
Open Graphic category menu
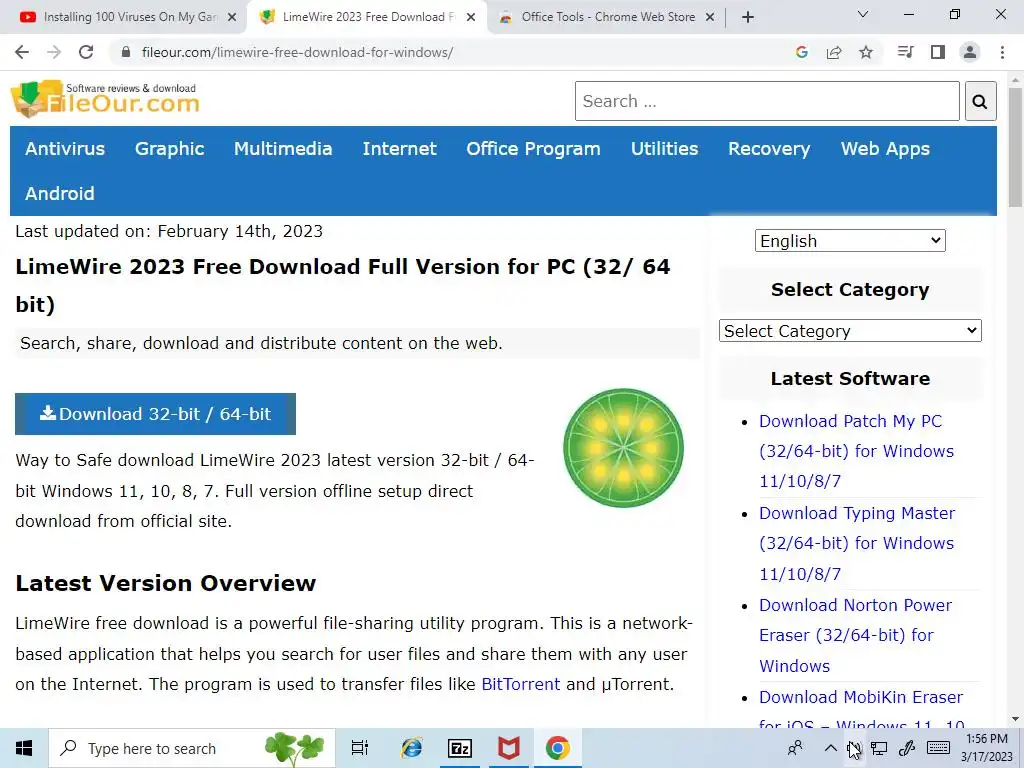(170, 149)
